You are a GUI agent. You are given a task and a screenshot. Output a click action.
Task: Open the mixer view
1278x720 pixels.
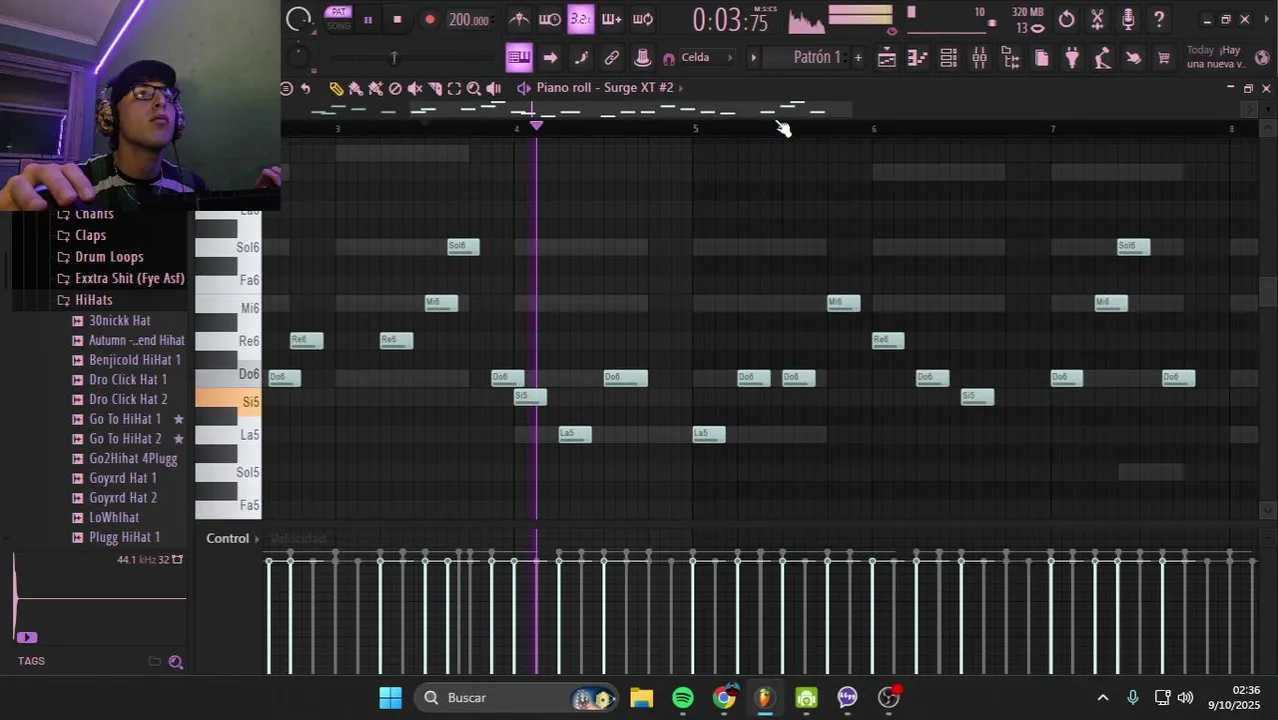(x=979, y=58)
